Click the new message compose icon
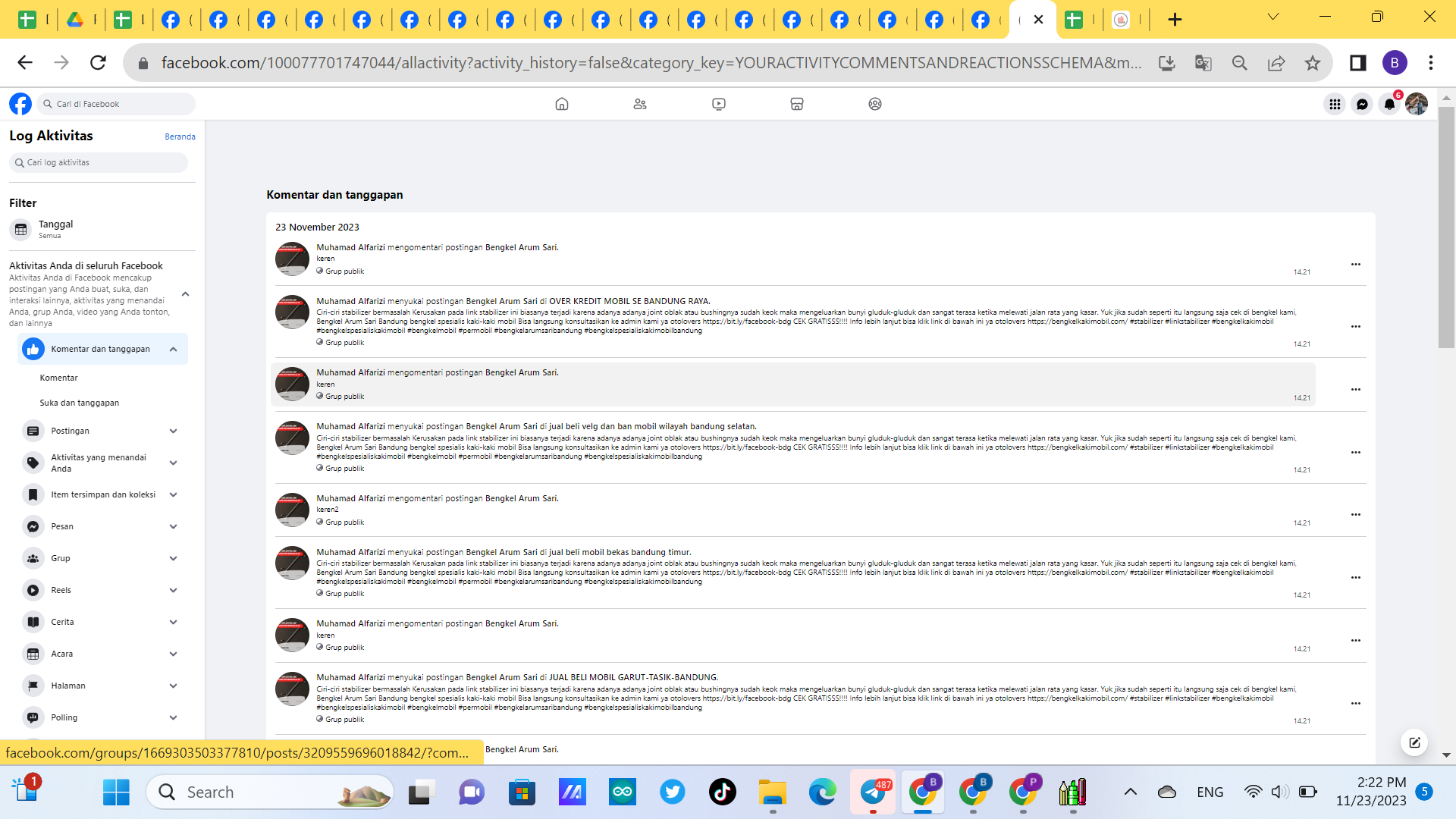1456x819 pixels. (1414, 742)
